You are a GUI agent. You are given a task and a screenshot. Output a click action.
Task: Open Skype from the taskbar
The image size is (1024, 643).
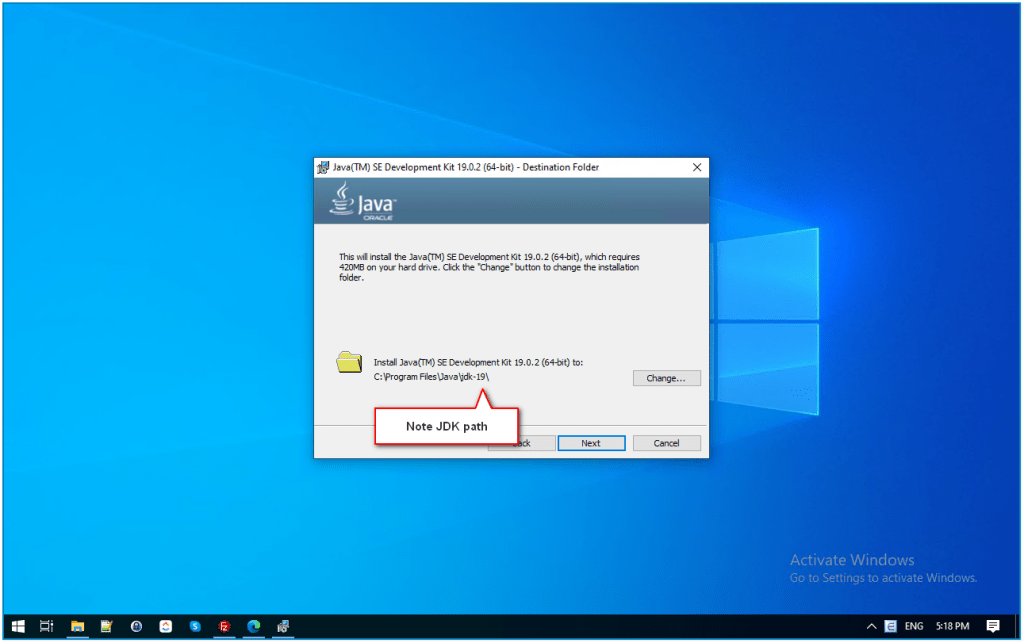click(195, 626)
